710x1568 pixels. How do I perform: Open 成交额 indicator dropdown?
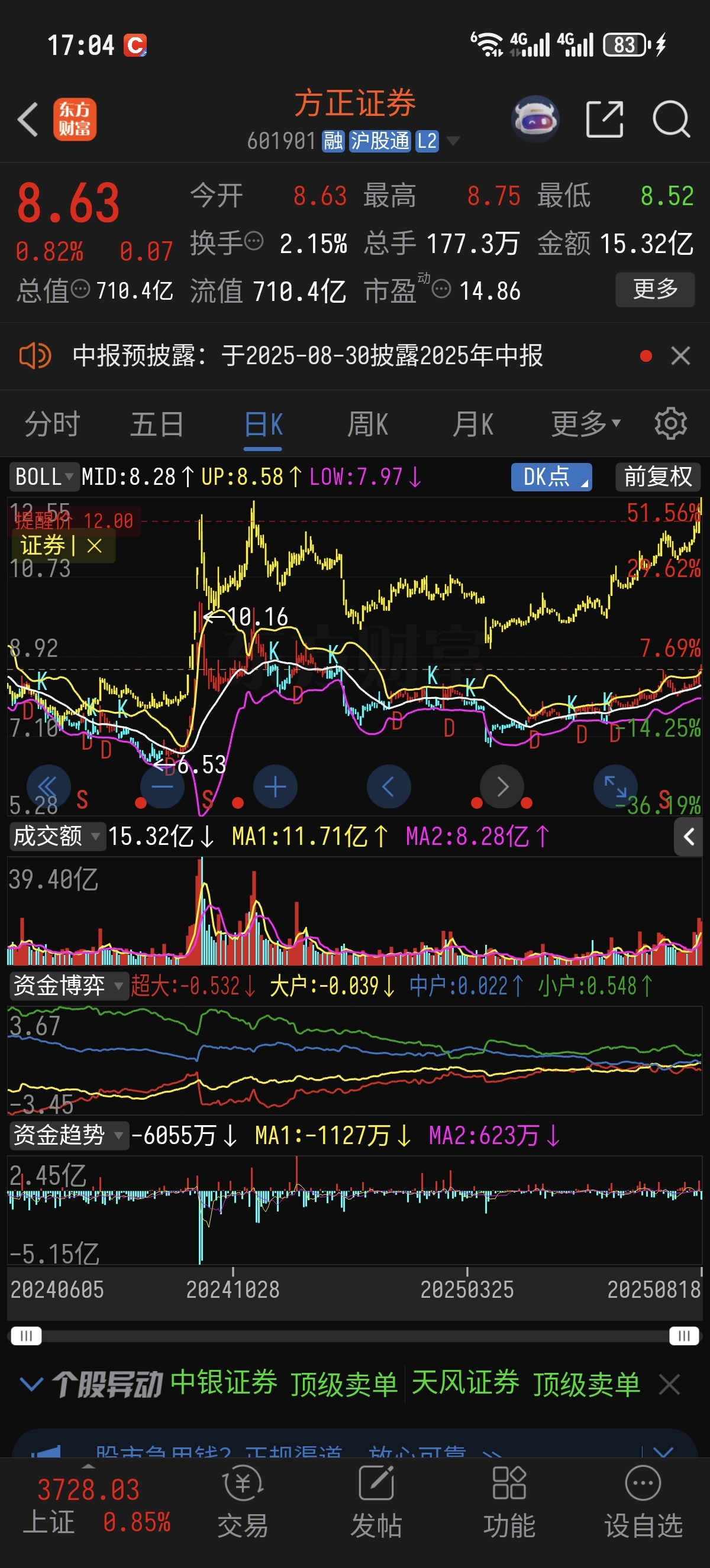(57, 837)
